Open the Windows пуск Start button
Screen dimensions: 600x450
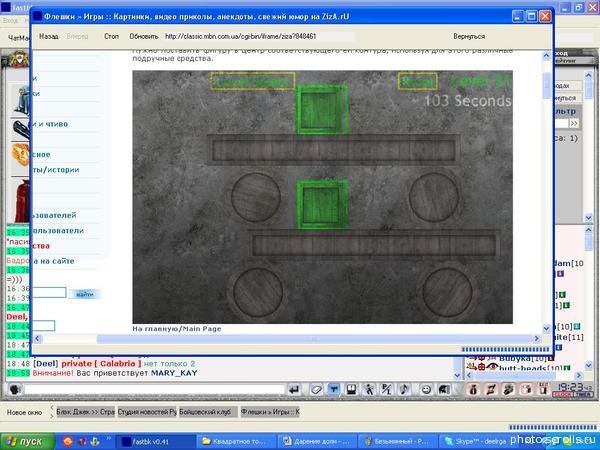[x=28, y=442]
